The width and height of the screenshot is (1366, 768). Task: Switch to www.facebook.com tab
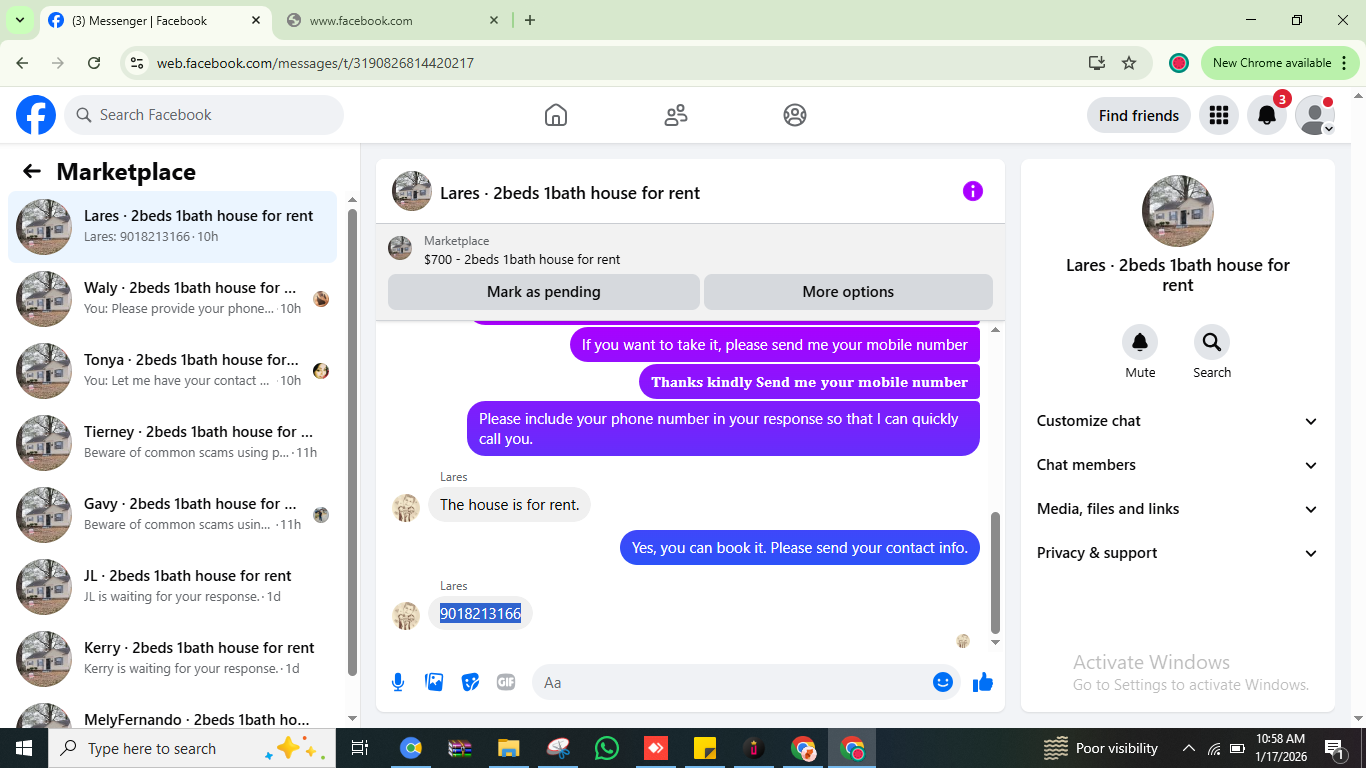point(393,20)
